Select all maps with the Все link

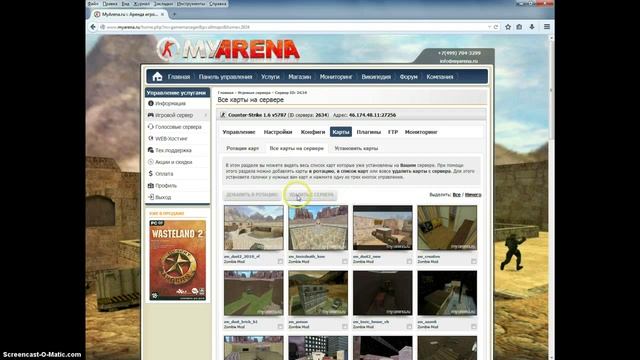coord(456,195)
